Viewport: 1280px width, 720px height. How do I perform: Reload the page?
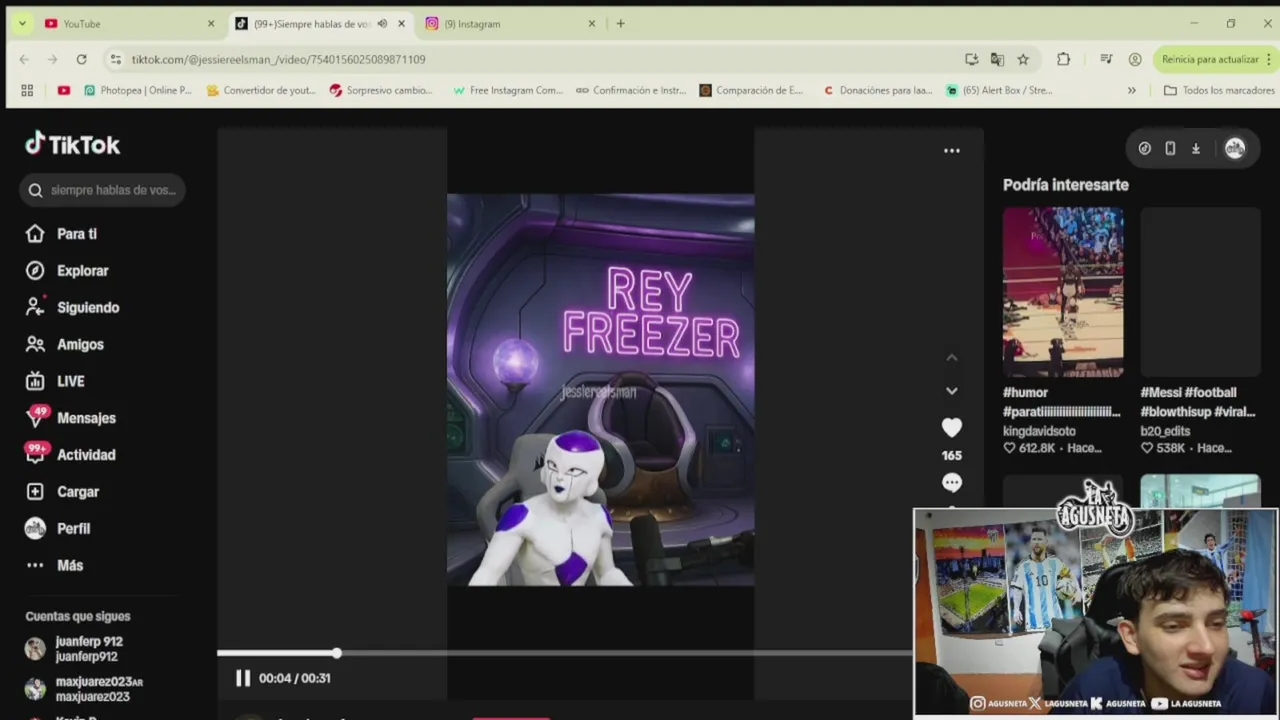[82, 60]
